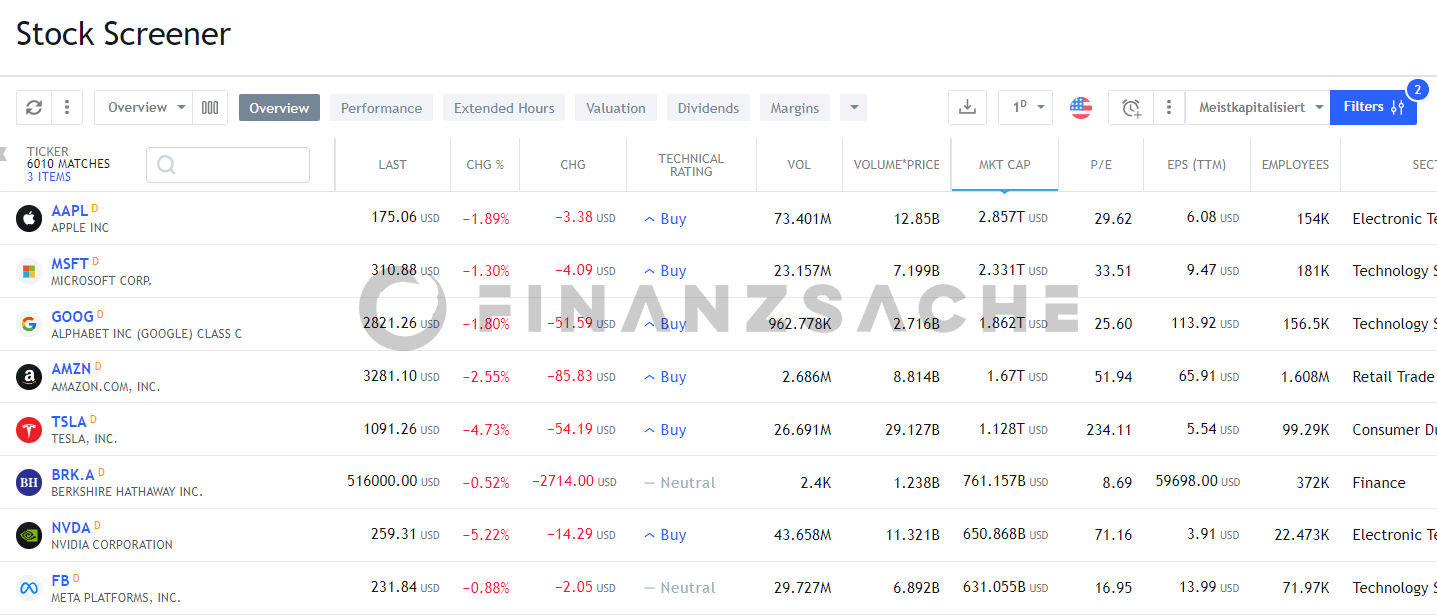Switch to the Valuation tab
The height and width of the screenshot is (616, 1437).
(616, 108)
